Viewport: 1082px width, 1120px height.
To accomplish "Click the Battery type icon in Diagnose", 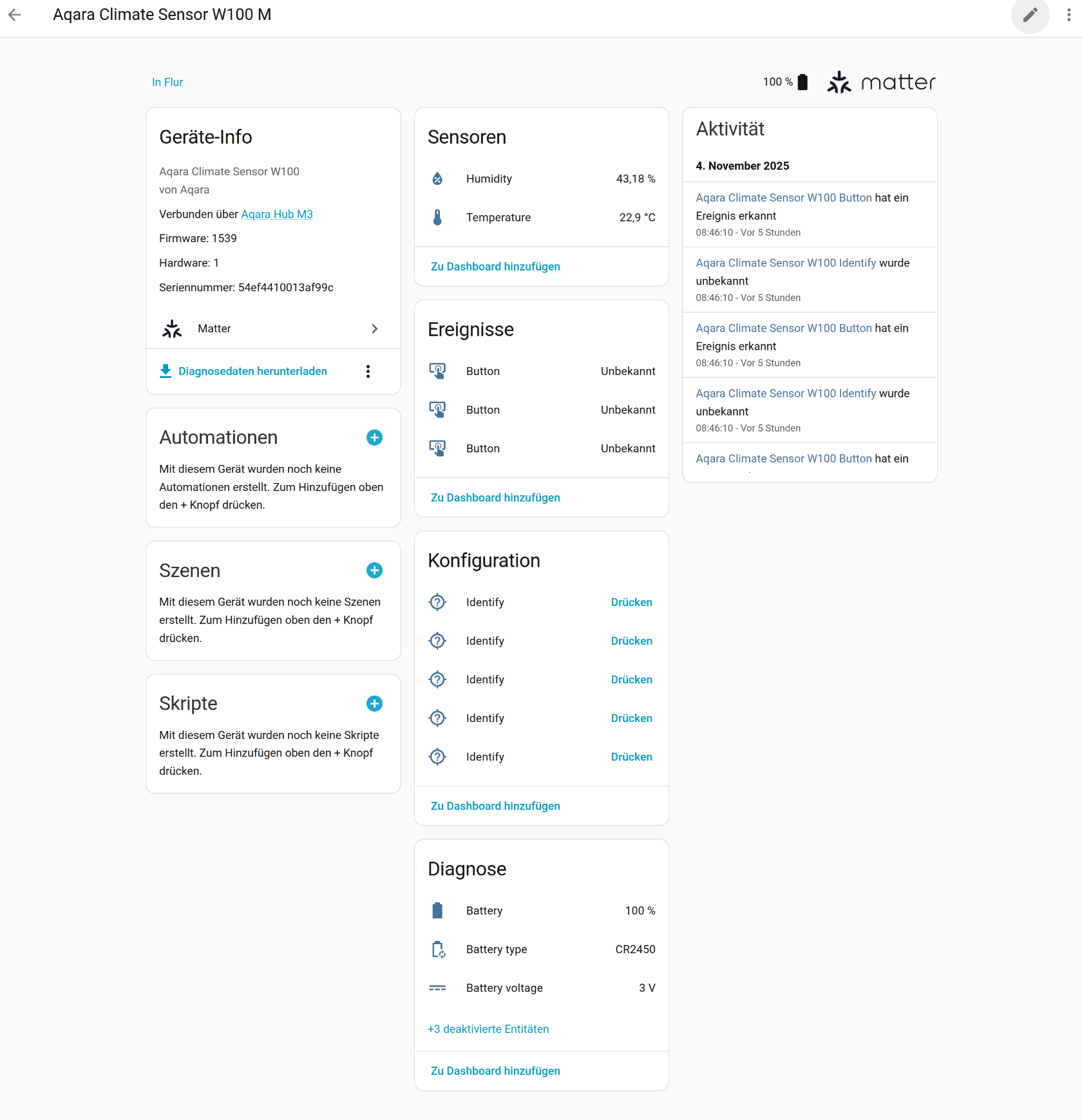I will (x=438, y=949).
